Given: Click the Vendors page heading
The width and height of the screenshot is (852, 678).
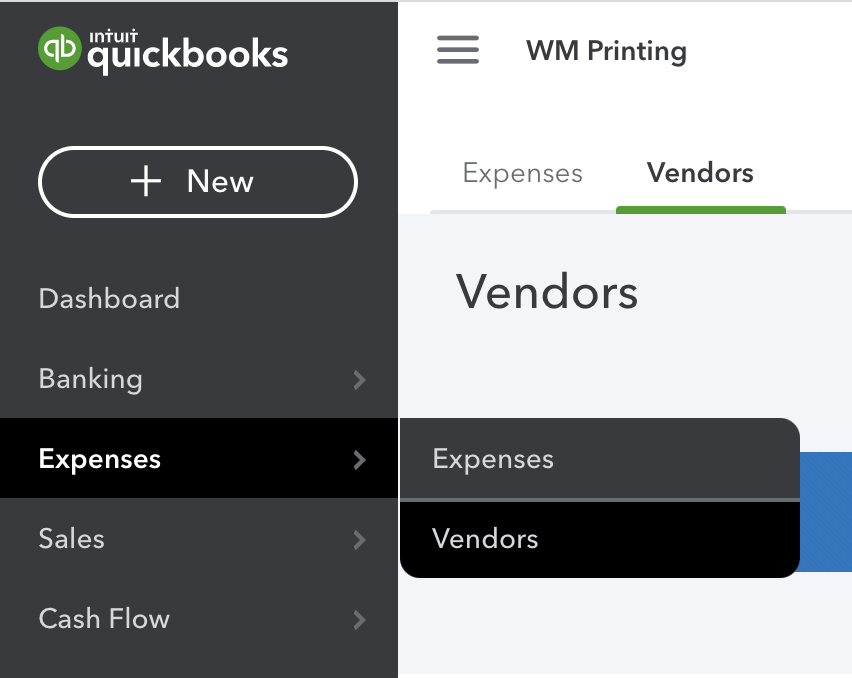Looking at the screenshot, I should (x=547, y=292).
